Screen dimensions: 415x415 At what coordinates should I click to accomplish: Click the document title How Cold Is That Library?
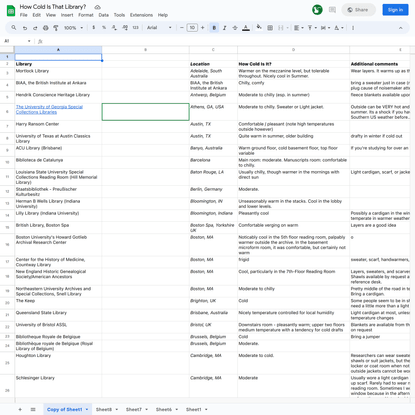(x=53, y=7)
